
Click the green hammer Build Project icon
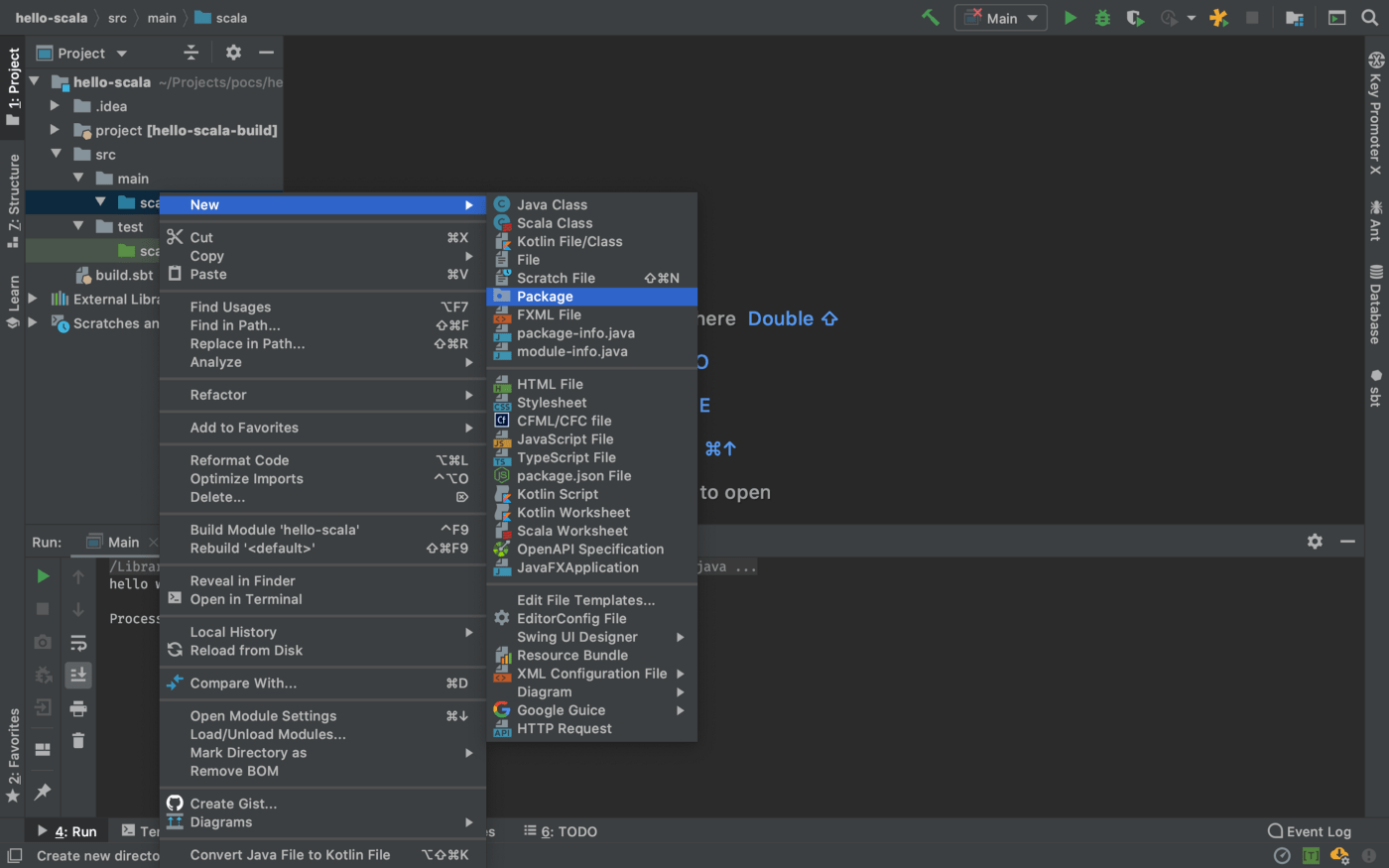pyautogui.click(x=930, y=18)
